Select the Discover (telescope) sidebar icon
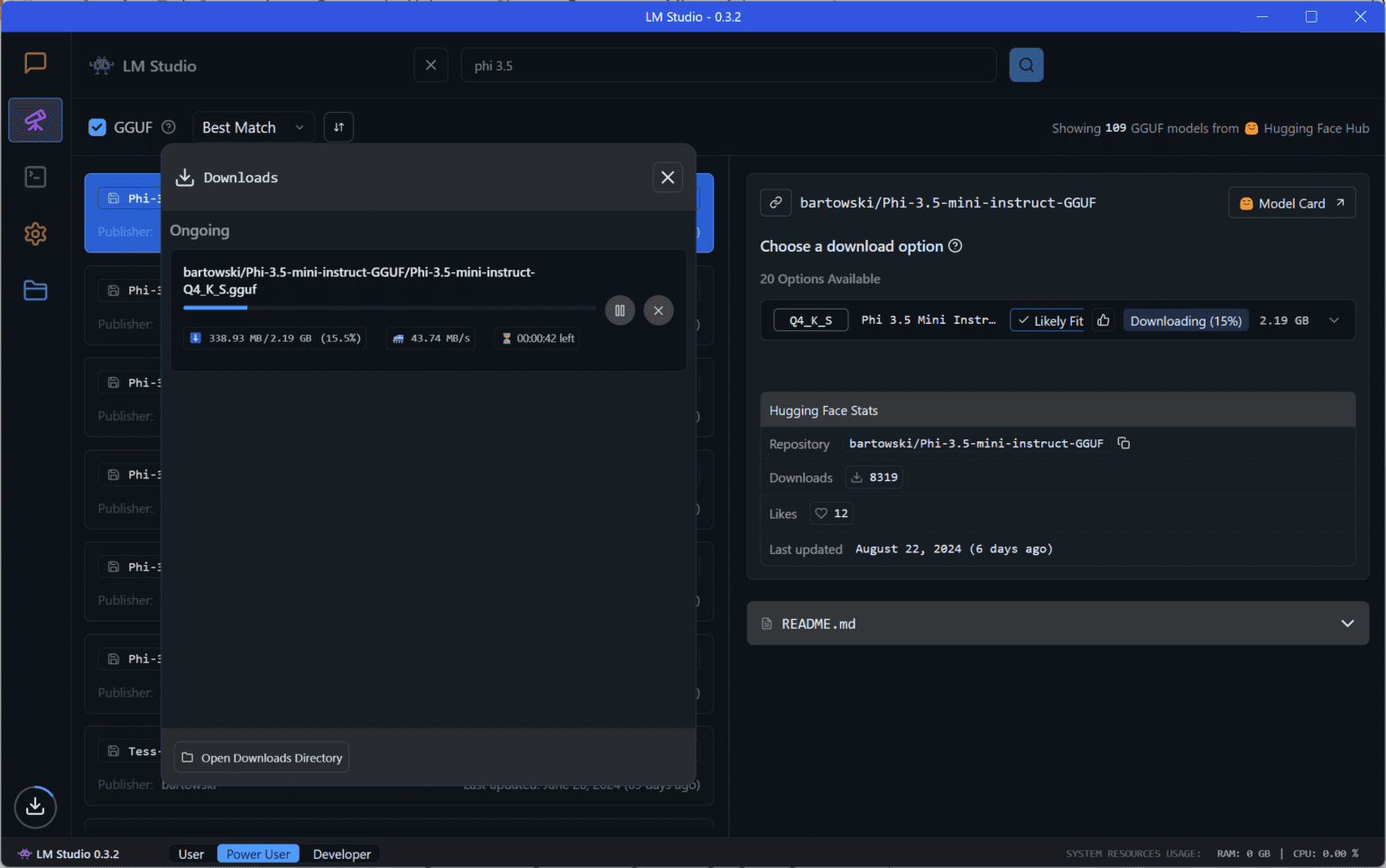The width and height of the screenshot is (1386, 868). pyautogui.click(x=35, y=119)
